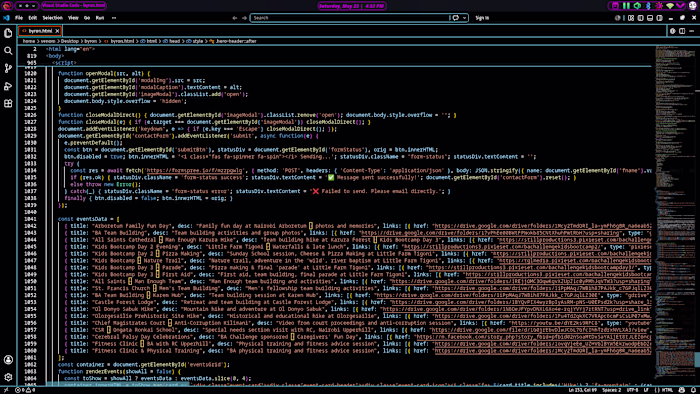Open the Selection menu

click(x=52, y=18)
